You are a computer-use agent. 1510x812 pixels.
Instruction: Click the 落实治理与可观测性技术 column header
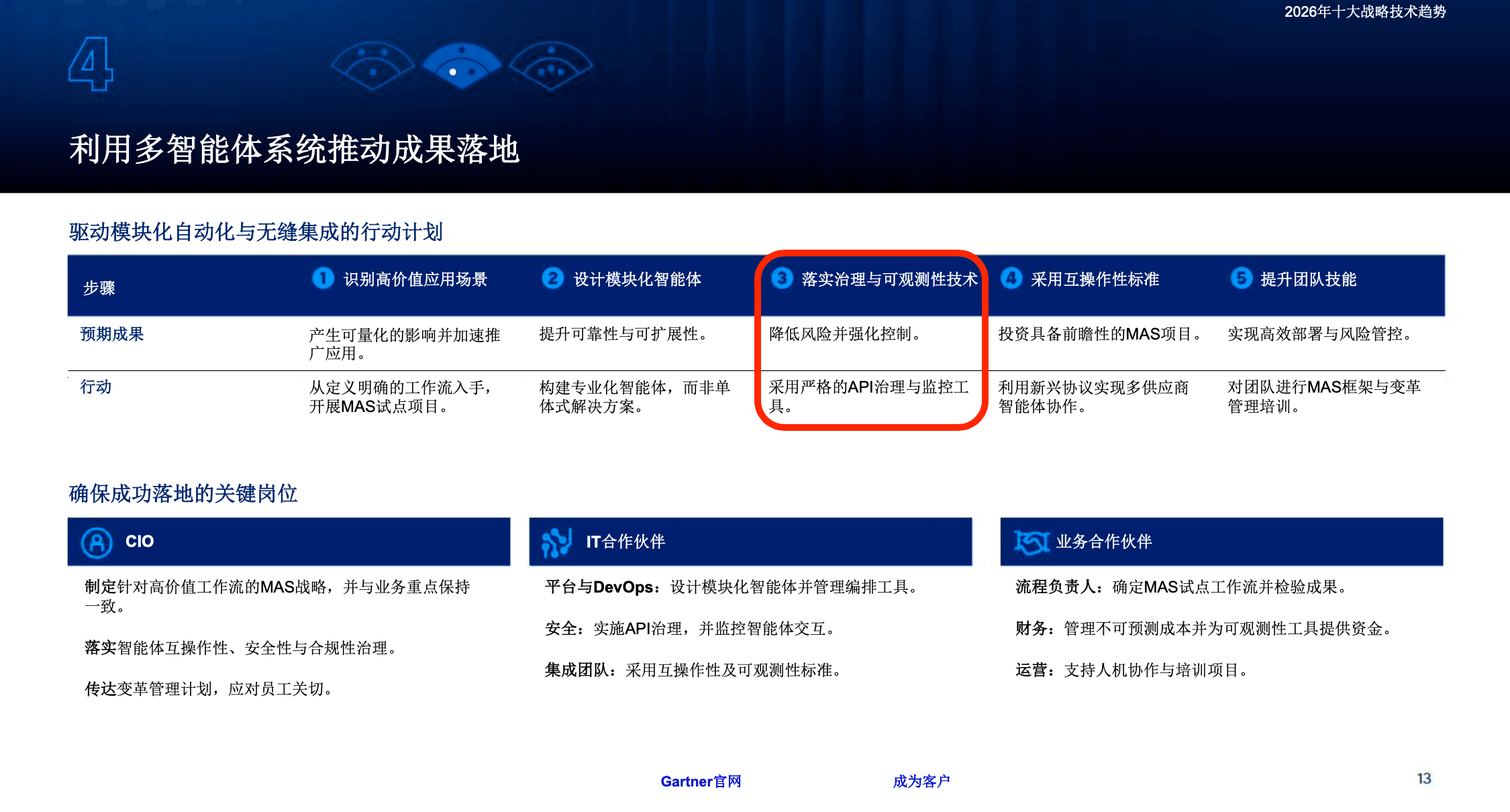(889, 279)
